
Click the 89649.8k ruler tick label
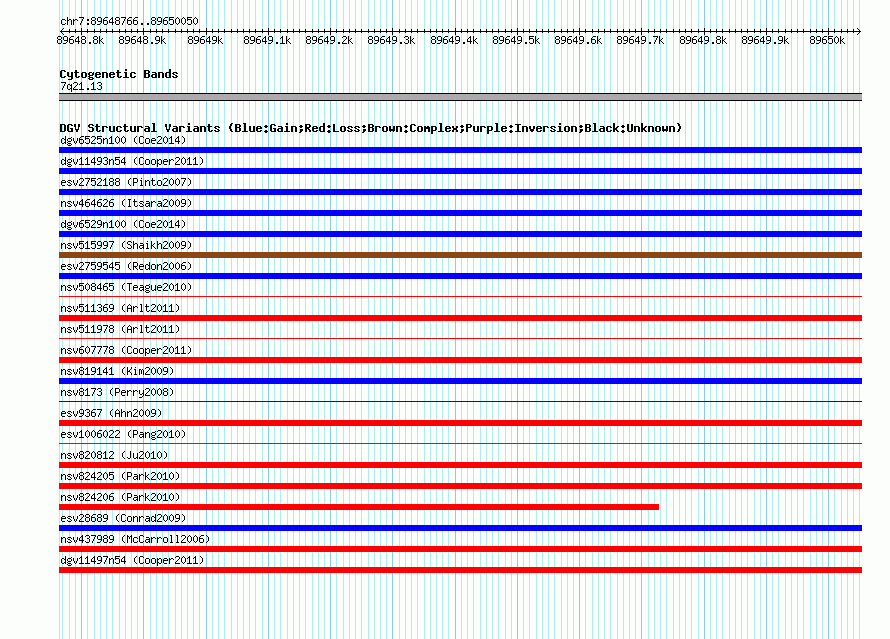[703, 40]
